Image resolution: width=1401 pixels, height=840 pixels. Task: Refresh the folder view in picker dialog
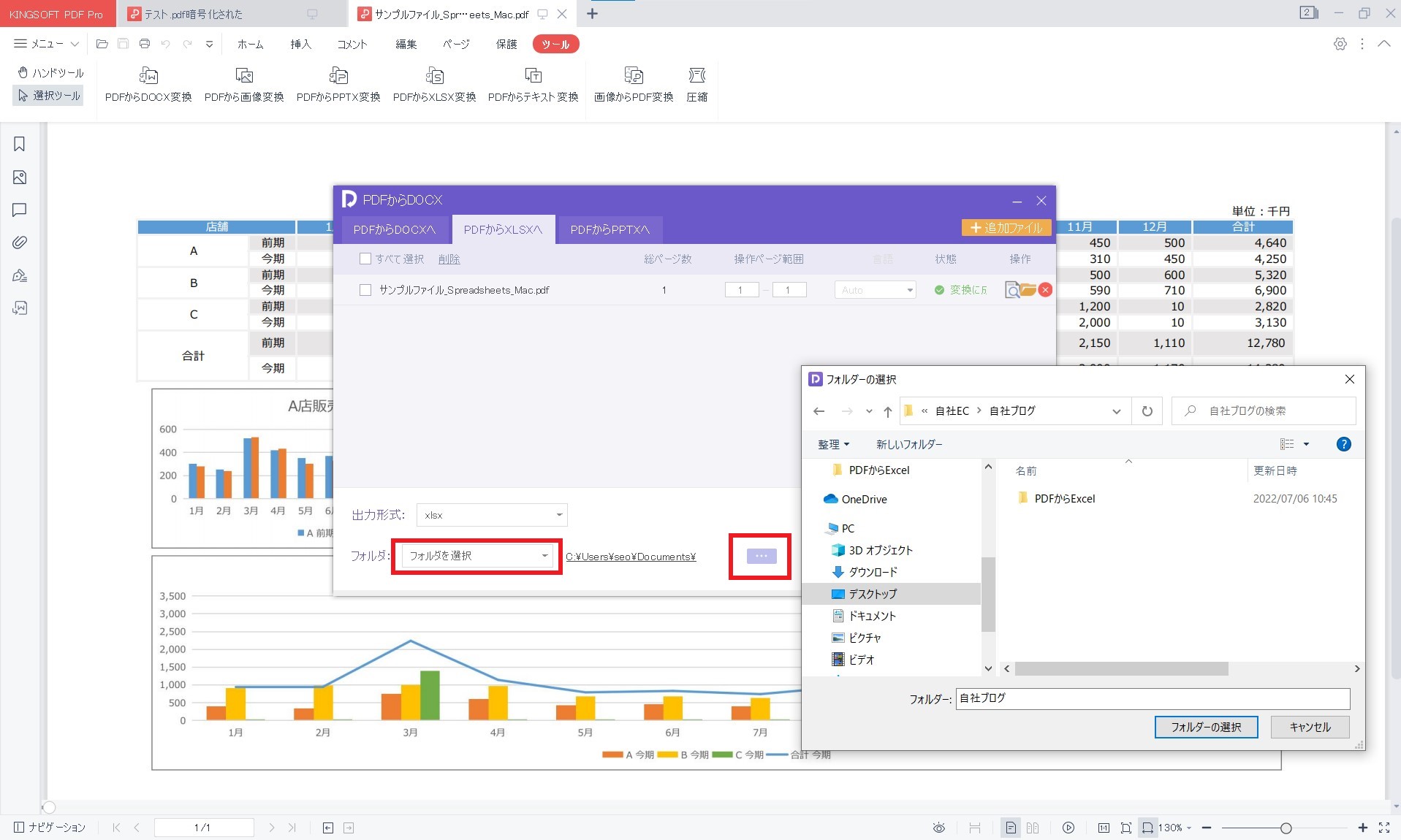click(x=1147, y=411)
